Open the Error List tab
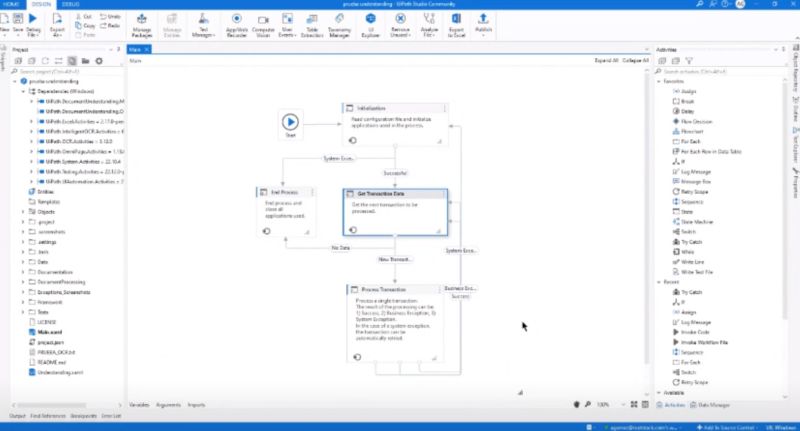The image size is (800, 431). [x=111, y=416]
